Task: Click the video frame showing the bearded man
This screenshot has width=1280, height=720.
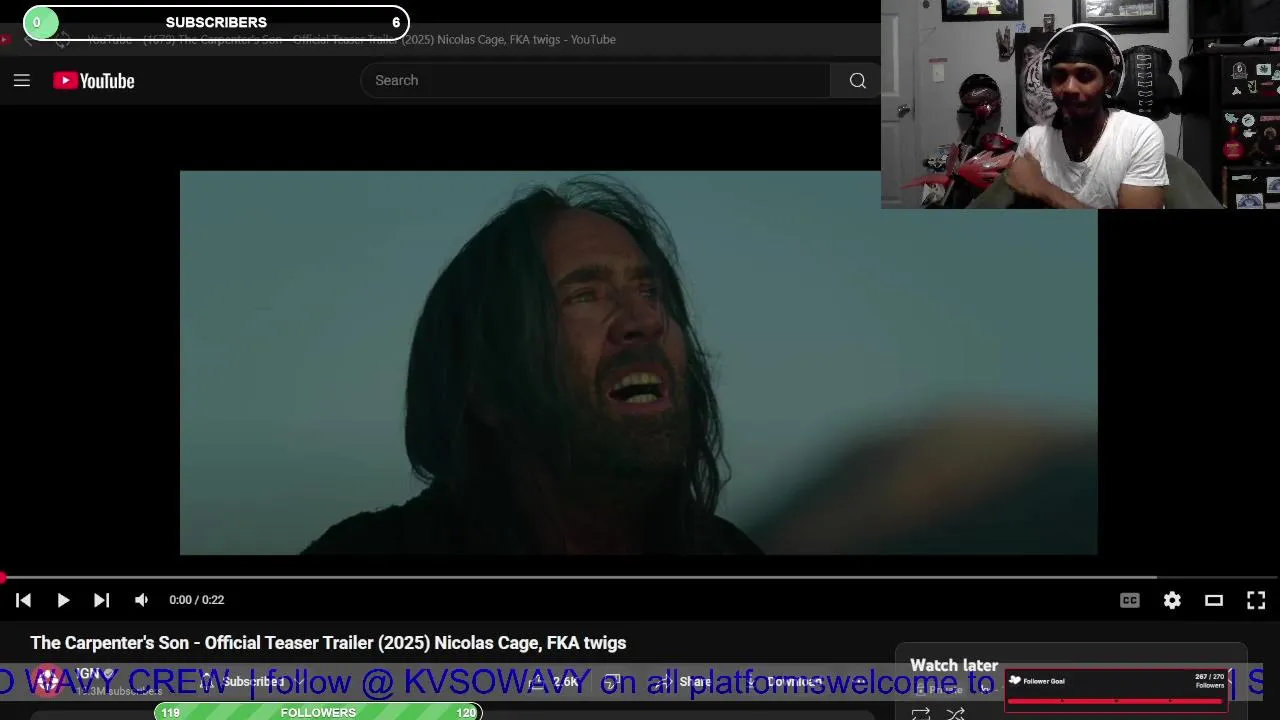Action: pos(638,362)
